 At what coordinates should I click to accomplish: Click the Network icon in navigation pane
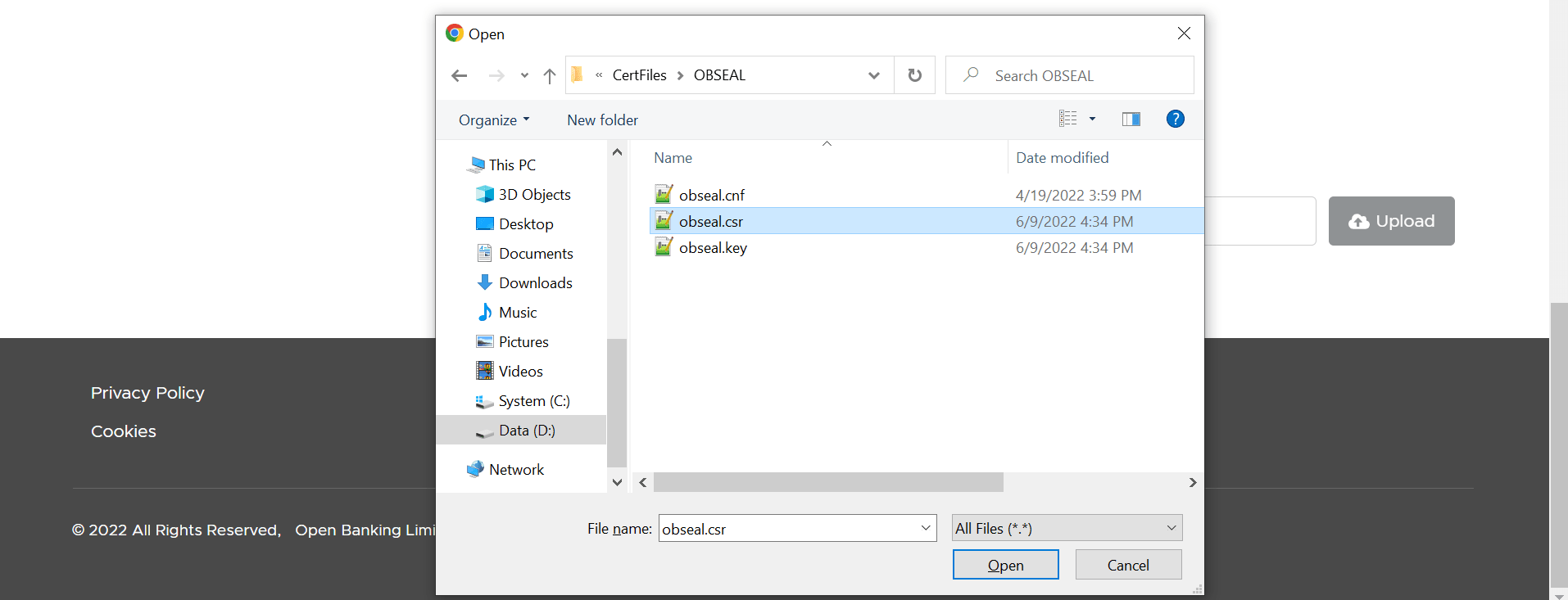pyautogui.click(x=516, y=470)
